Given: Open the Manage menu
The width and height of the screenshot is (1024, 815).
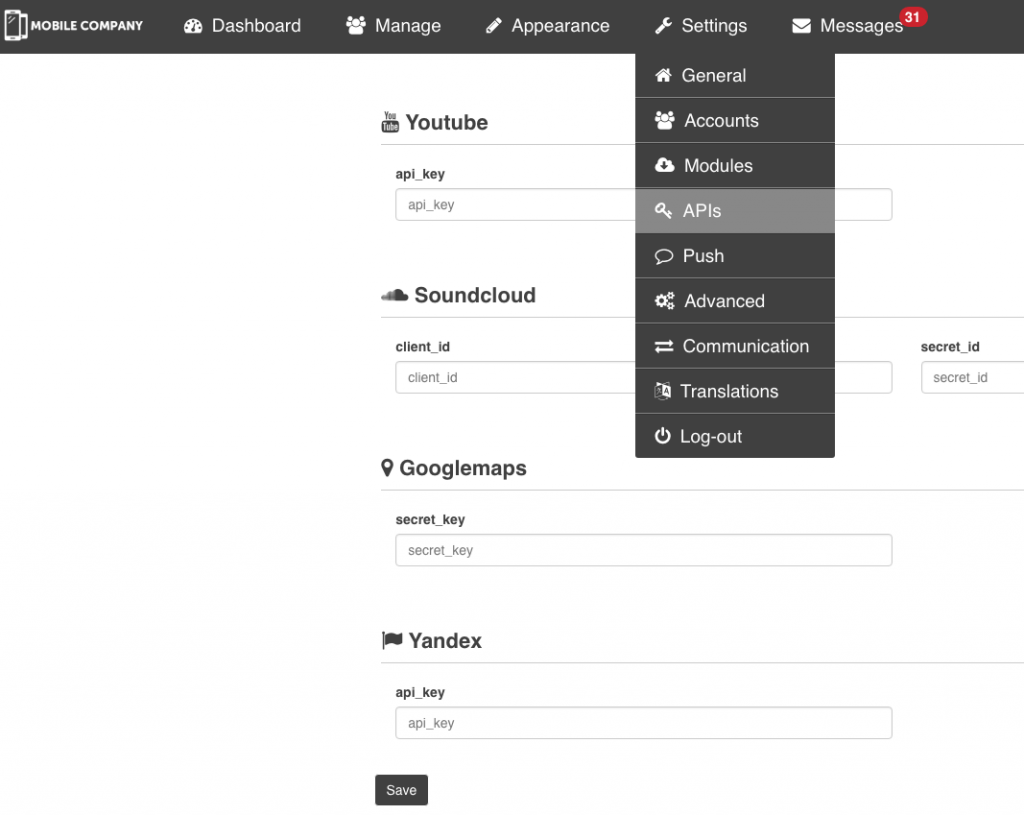Looking at the screenshot, I should coord(393,26).
